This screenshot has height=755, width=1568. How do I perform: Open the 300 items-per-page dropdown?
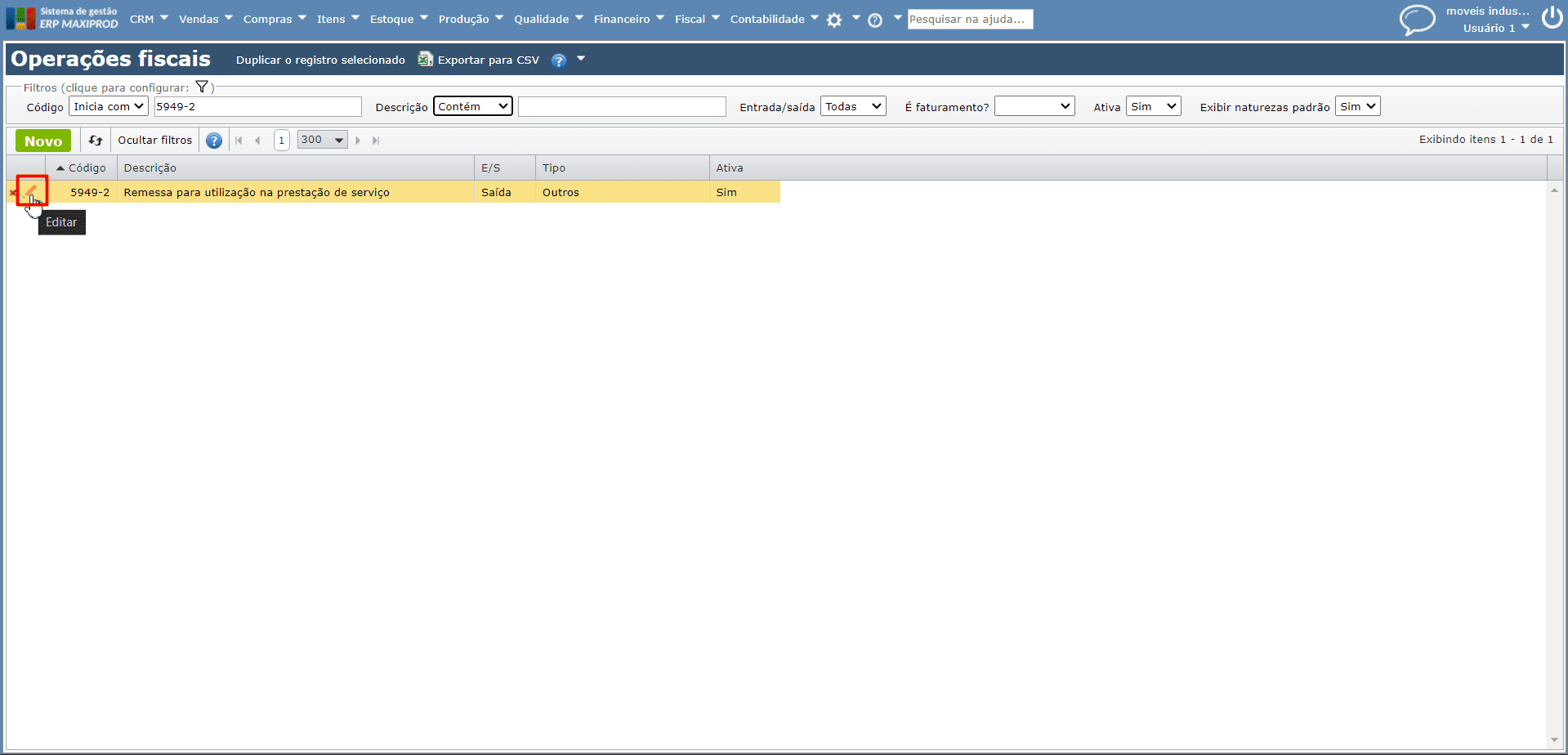pos(323,140)
